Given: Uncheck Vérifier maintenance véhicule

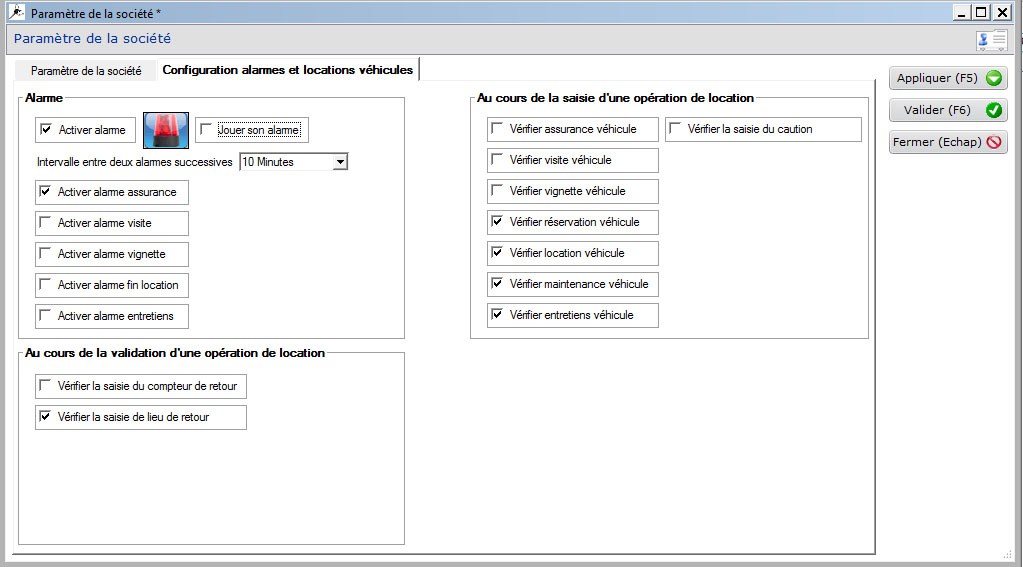Looking at the screenshot, I should [x=496, y=283].
